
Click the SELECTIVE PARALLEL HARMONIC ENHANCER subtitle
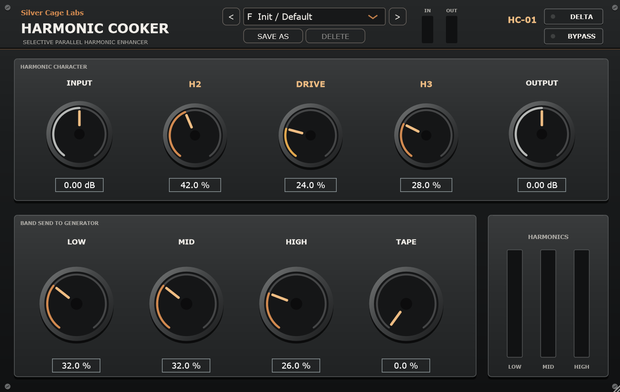(85, 42)
